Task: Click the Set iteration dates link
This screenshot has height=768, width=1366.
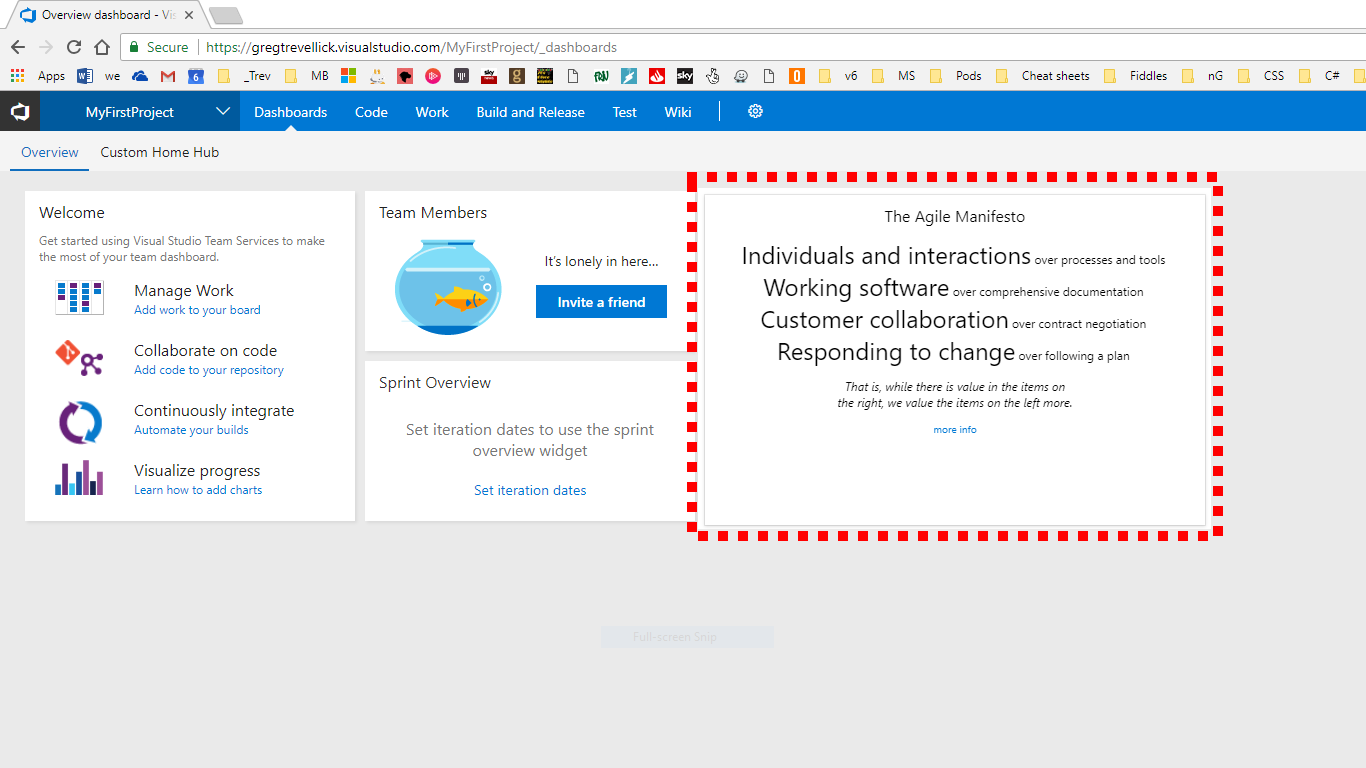Action: coord(530,490)
